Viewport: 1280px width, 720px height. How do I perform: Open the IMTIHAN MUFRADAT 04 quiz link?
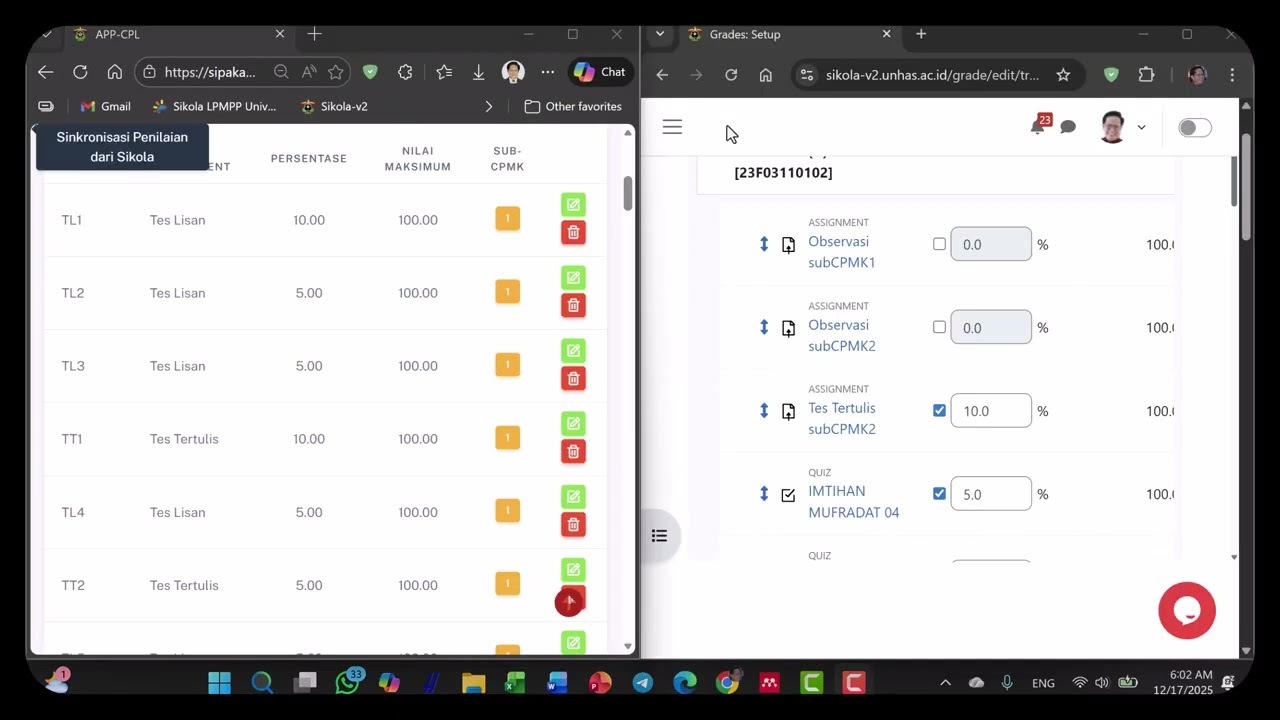point(853,501)
